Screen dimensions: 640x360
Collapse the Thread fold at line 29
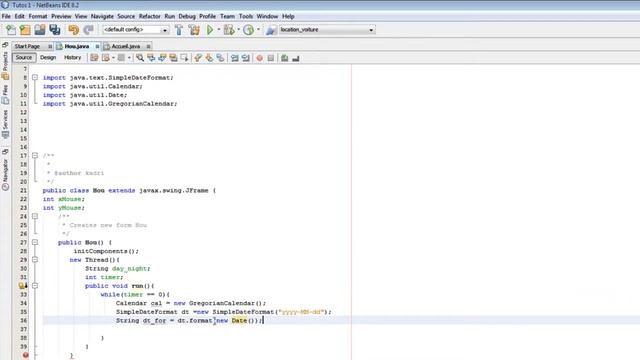pyautogui.click(x=35, y=260)
